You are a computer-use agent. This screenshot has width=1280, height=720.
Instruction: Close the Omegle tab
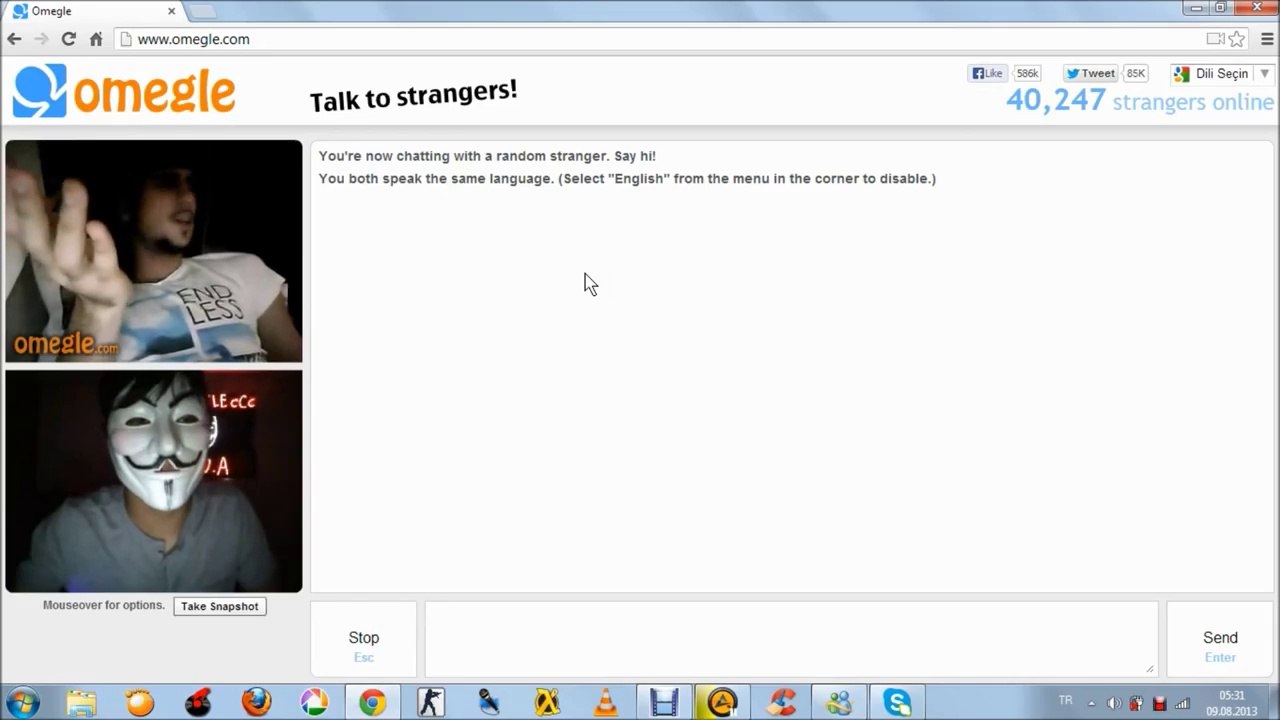click(171, 11)
